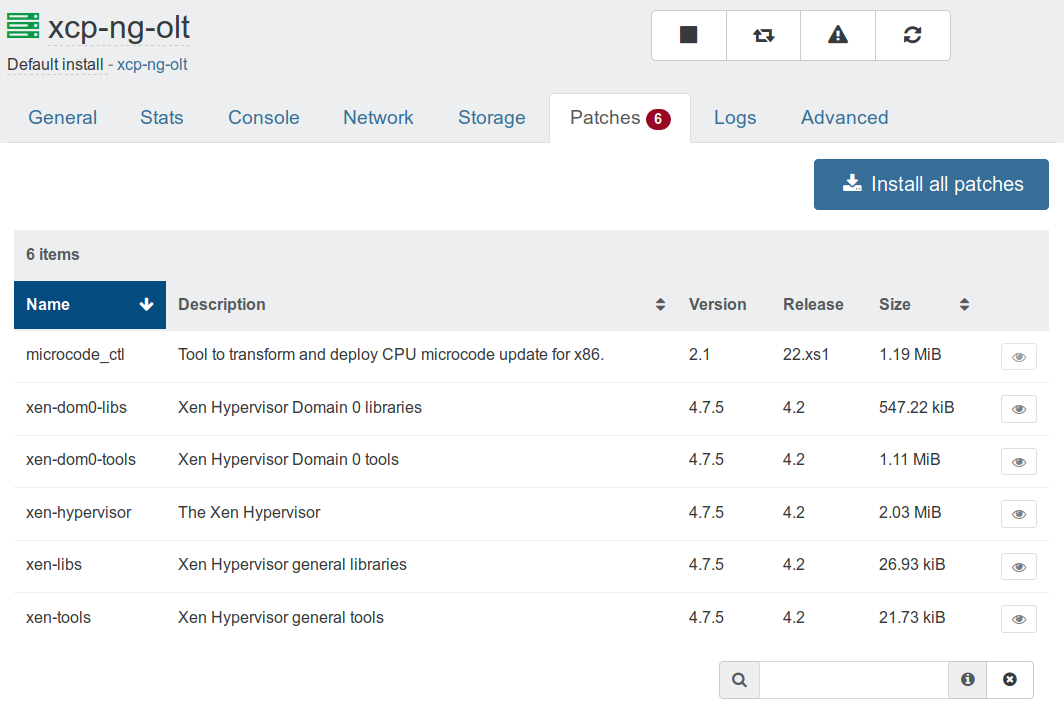Open filter help info icon
1064x722 pixels.
click(968, 680)
